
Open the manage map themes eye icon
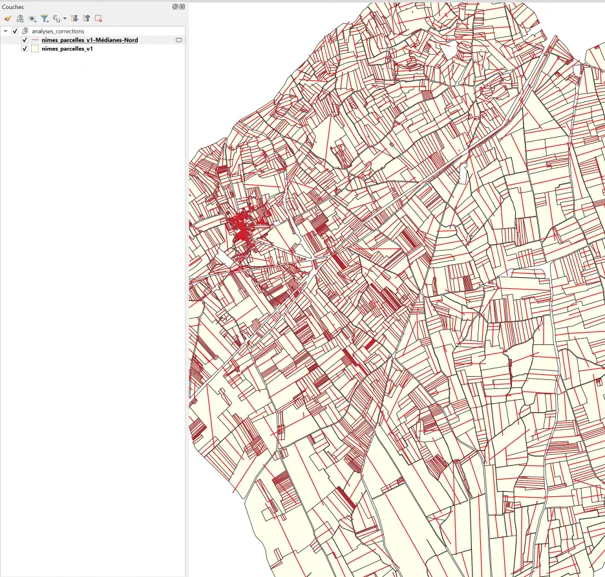tap(32, 19)
